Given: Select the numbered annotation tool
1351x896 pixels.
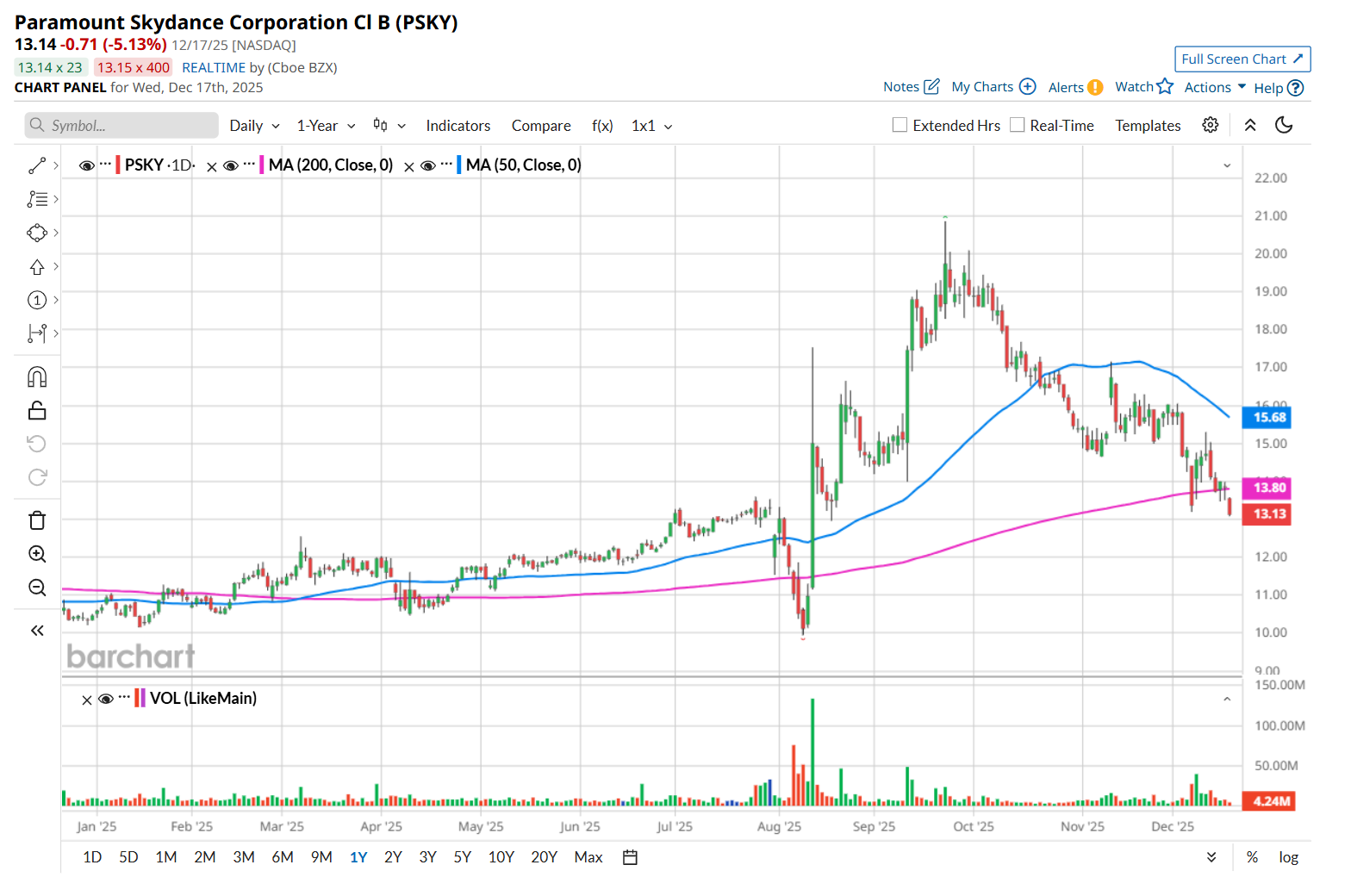Looking at the screenshot, I should [37, 300].
